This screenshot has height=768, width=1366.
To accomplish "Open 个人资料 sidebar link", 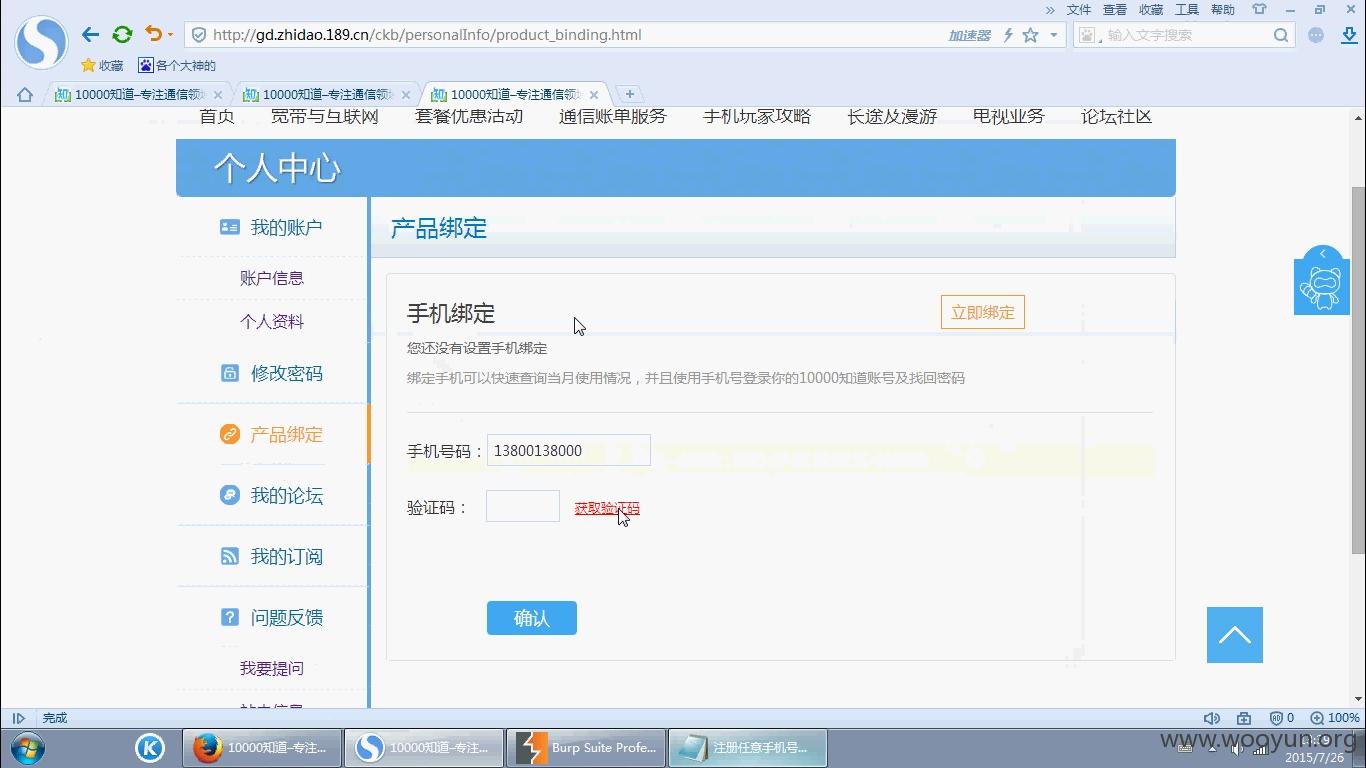I will [x=272, y=322].
